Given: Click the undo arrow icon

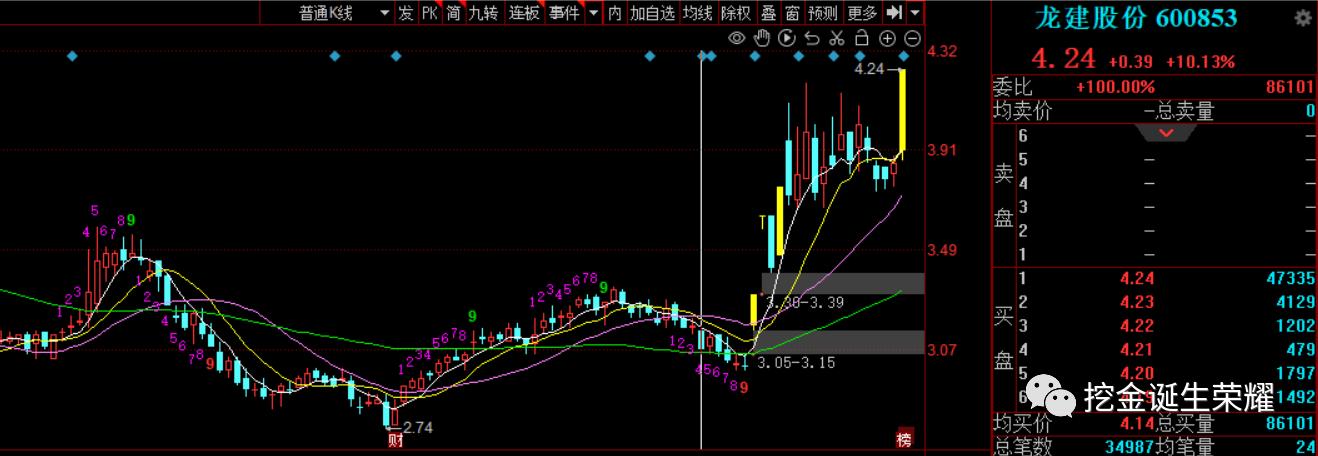Looking at the screenshot, I should [812, 38].
